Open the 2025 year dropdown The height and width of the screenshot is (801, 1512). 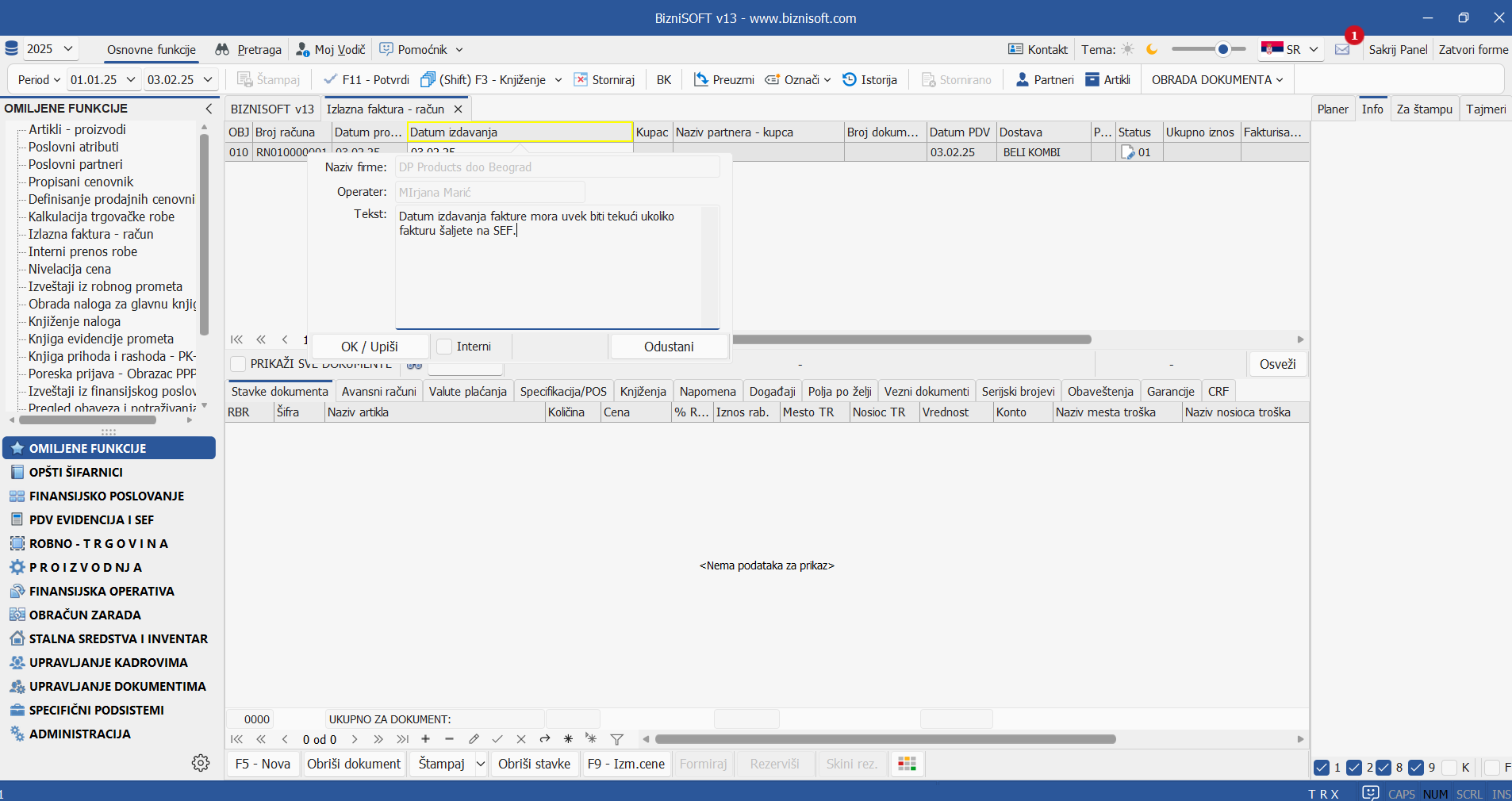50,49
